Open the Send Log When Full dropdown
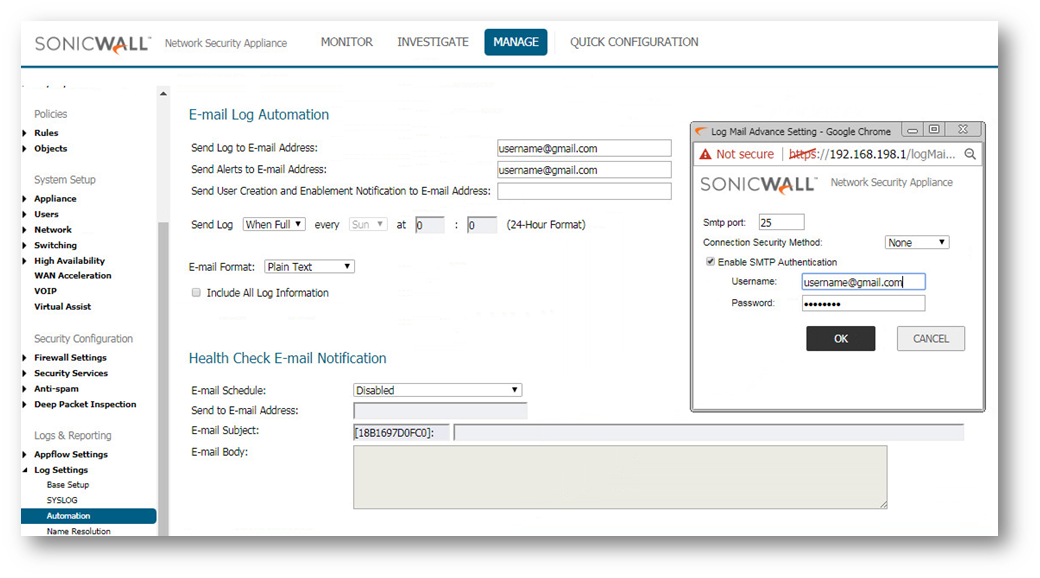1040x578 pixels. (x=274, y=224)
